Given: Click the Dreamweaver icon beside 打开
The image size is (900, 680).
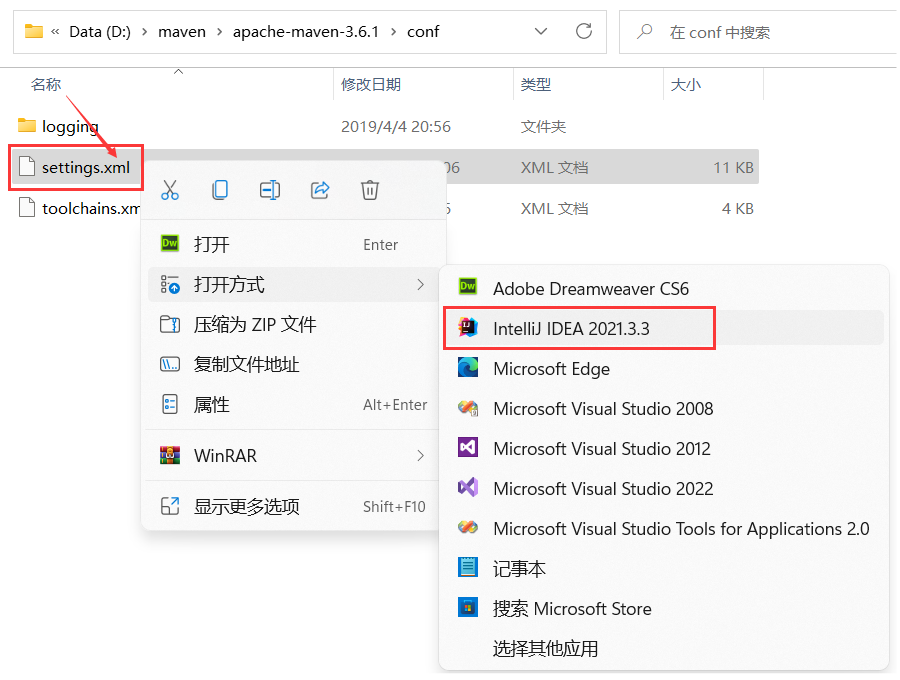Looking at the screenshot, I should [170, 244].
